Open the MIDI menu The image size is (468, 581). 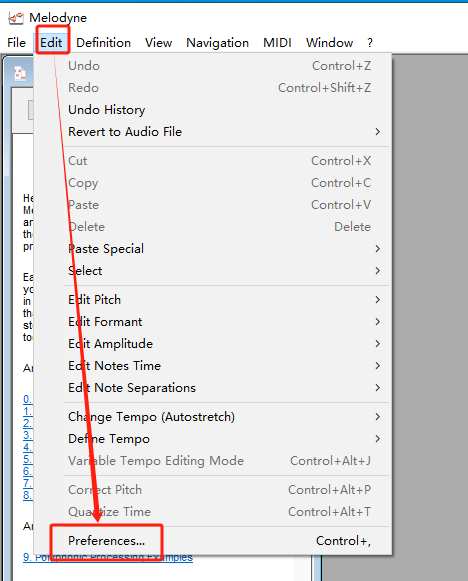pyautogui.click(x=277, y=43)
